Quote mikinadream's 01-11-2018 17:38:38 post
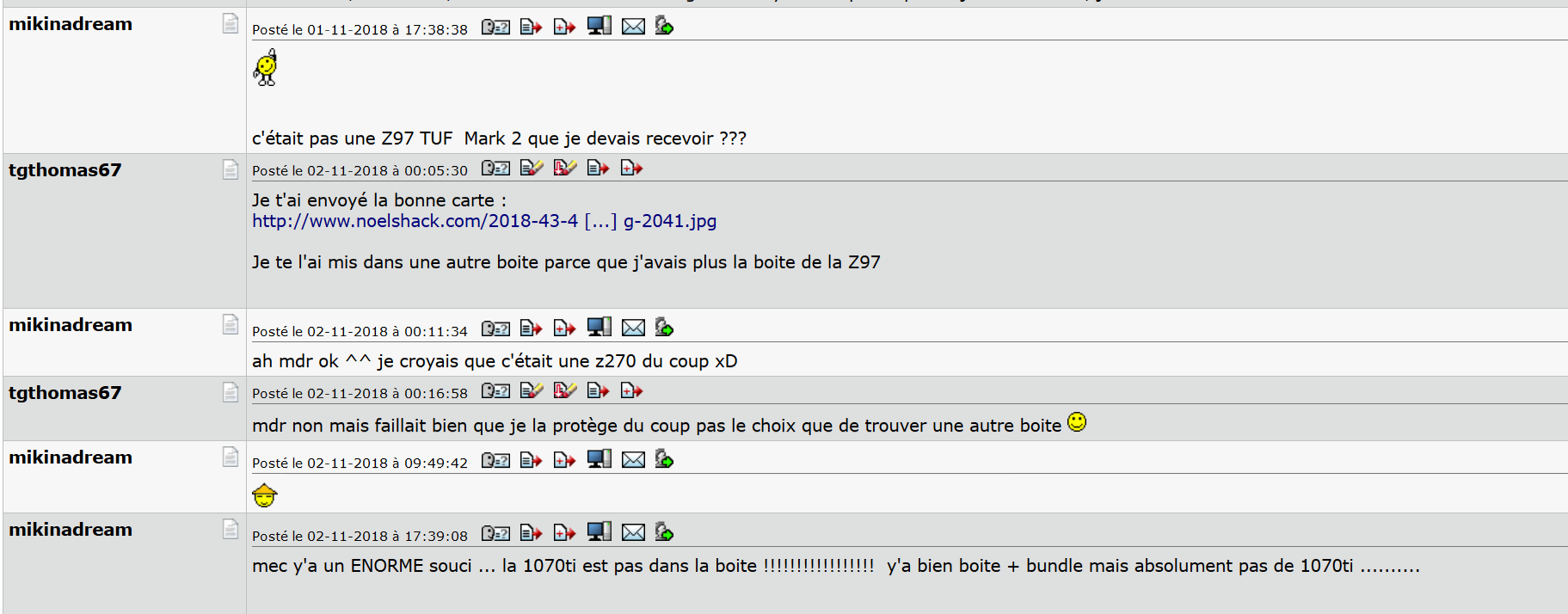Screen dimensions: 1568x614 (x=531, y=27)
